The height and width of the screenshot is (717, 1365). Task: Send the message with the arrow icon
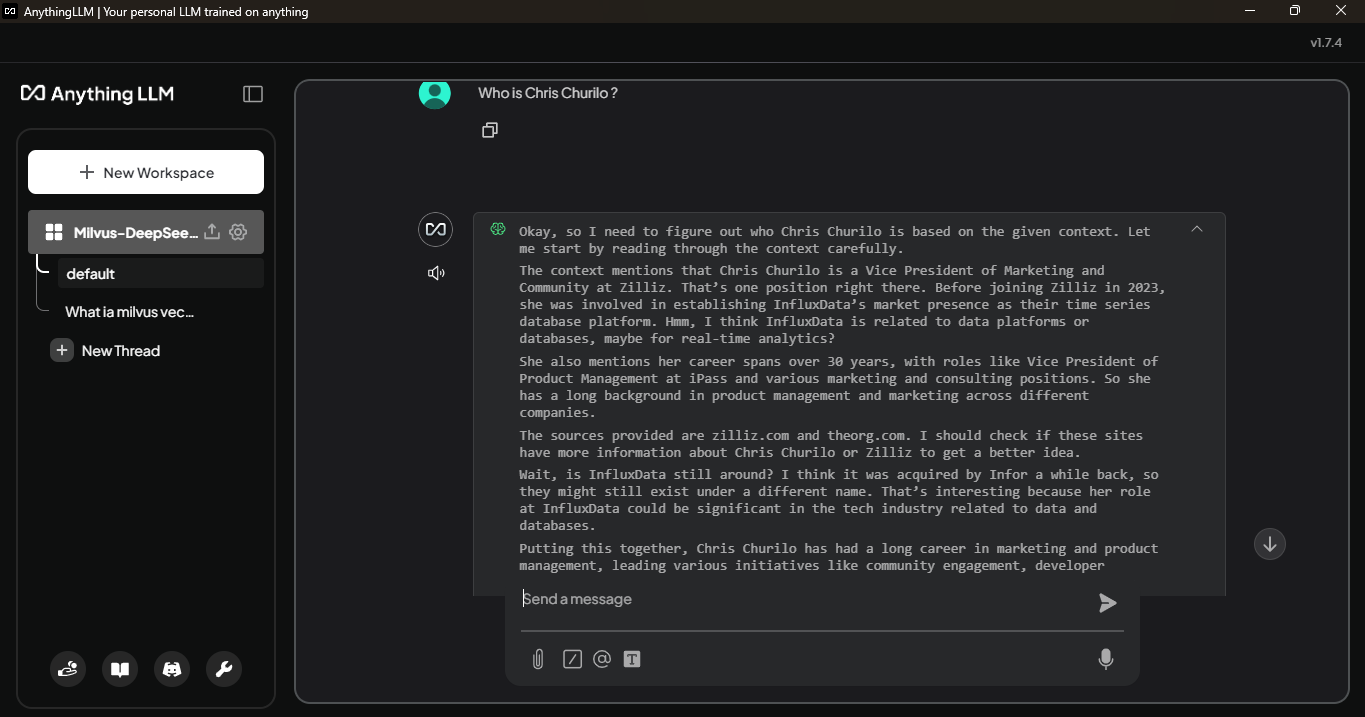pyautogui.click(x=1107, y=603)
